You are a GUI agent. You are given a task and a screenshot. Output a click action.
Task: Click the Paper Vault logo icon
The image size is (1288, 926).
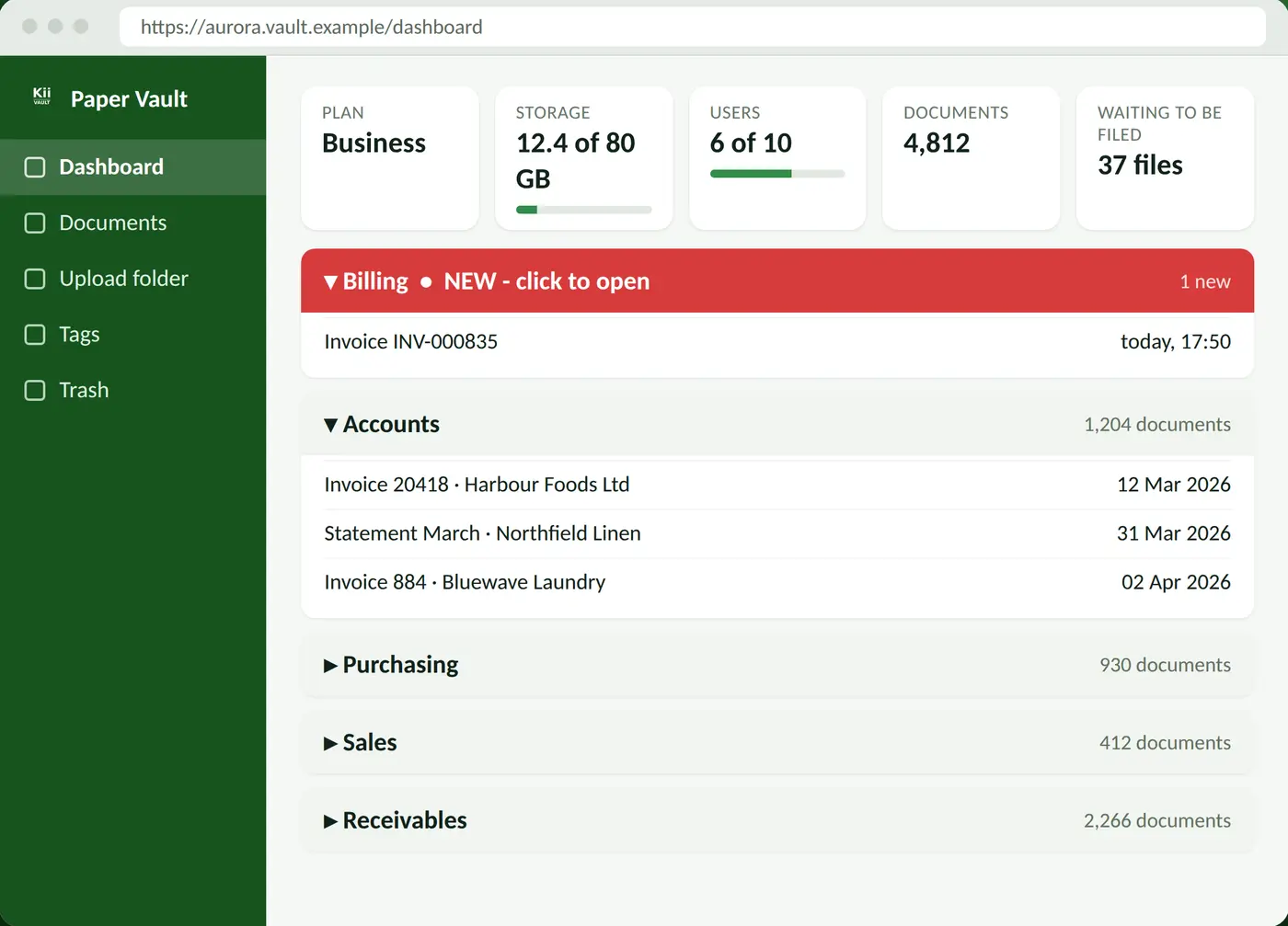pyautogui.click(x=41, y=97)
